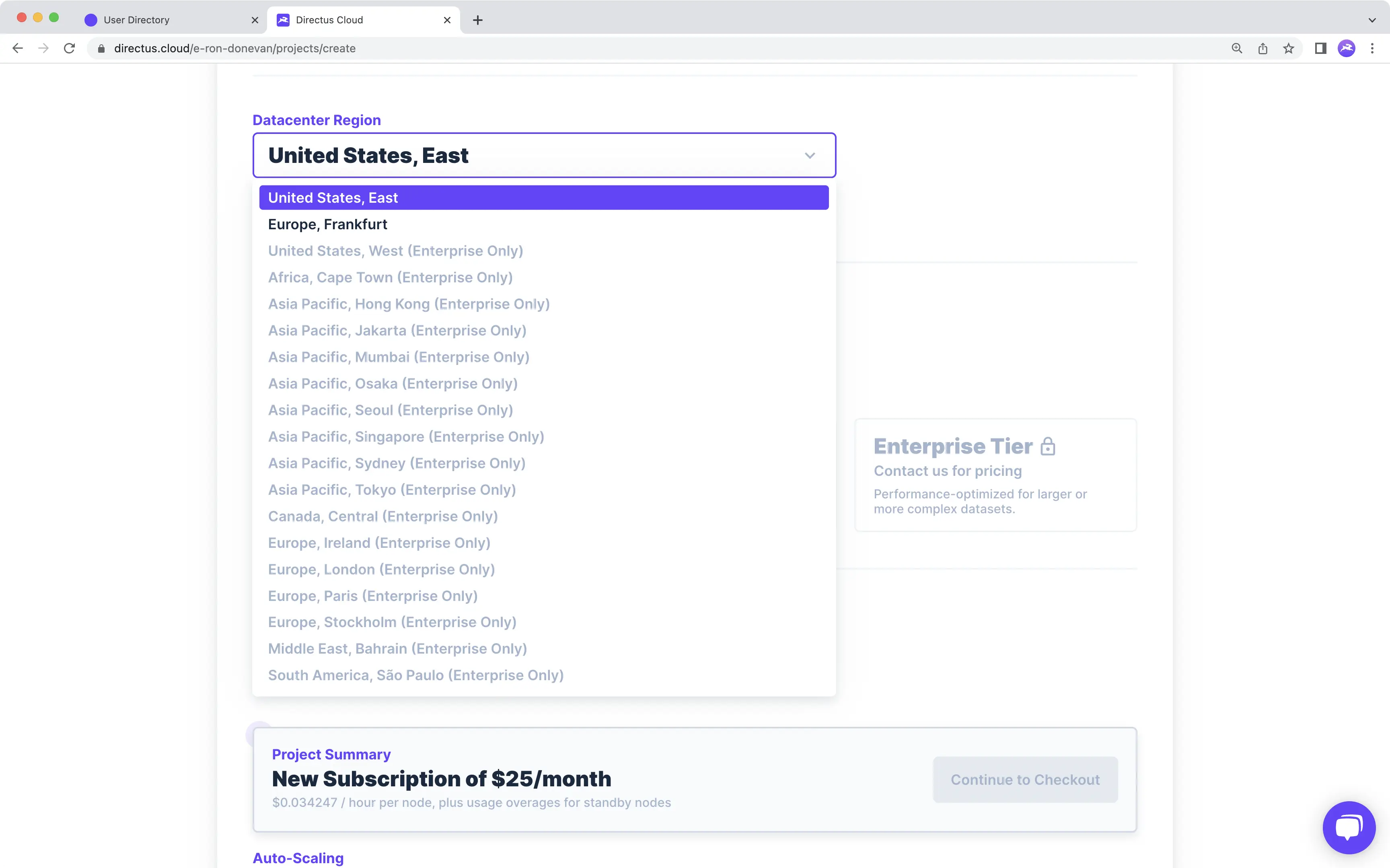Click the address bar URL
Viewport: 1390px width, 868px height.
pyautogui.click(x=235, y=48)
